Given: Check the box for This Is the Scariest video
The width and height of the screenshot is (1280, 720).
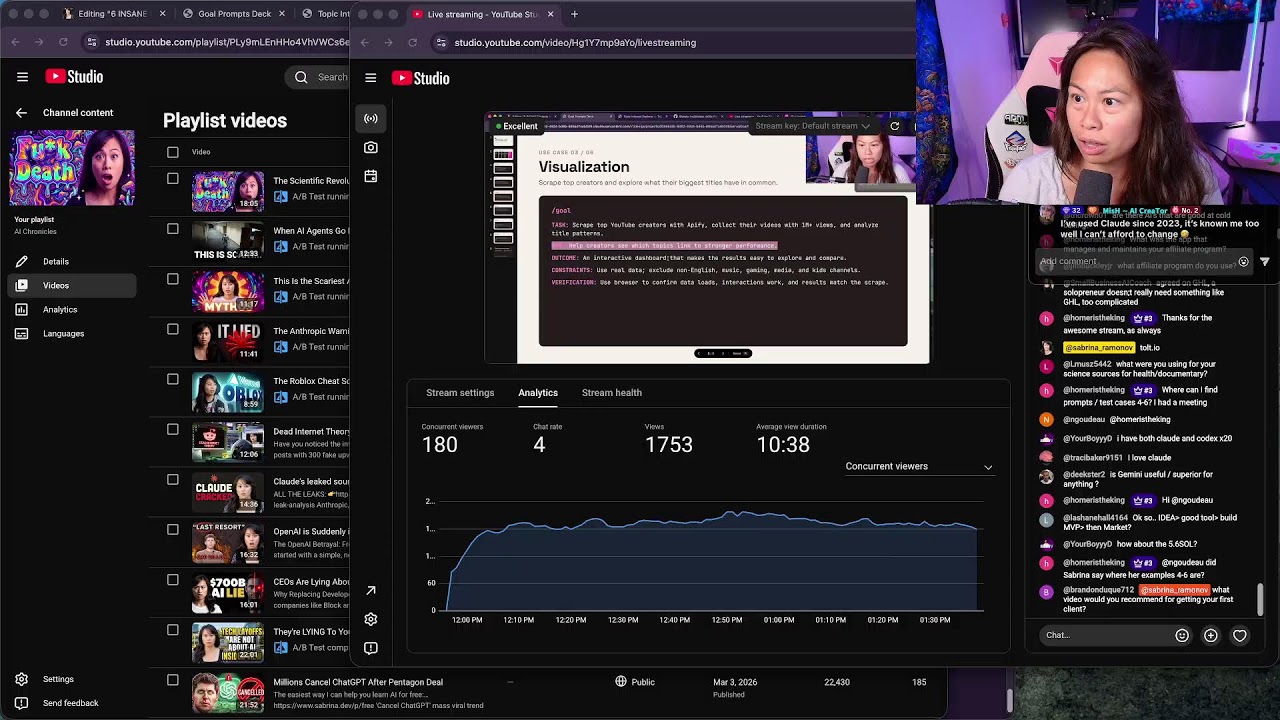Looking at the screenshot, I should click(173, 279).
